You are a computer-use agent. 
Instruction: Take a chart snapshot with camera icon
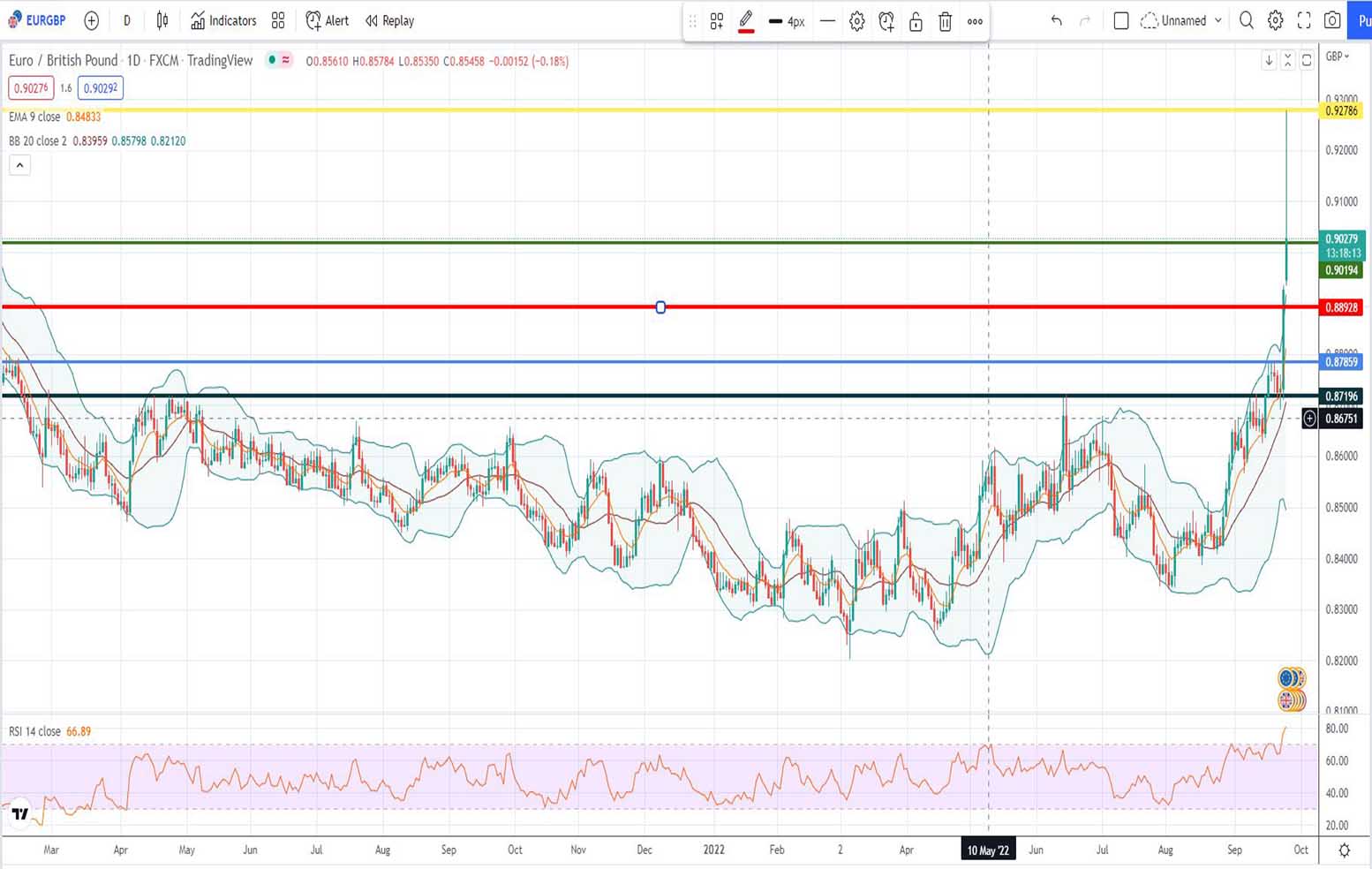tap(1332, 20)
